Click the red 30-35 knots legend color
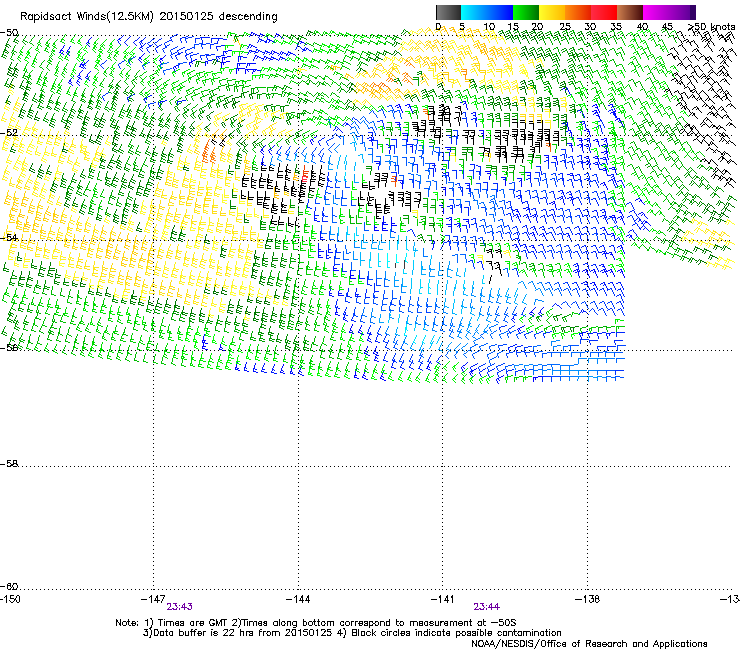The height and width of the screenshot is (650, 740). point(604,12)
